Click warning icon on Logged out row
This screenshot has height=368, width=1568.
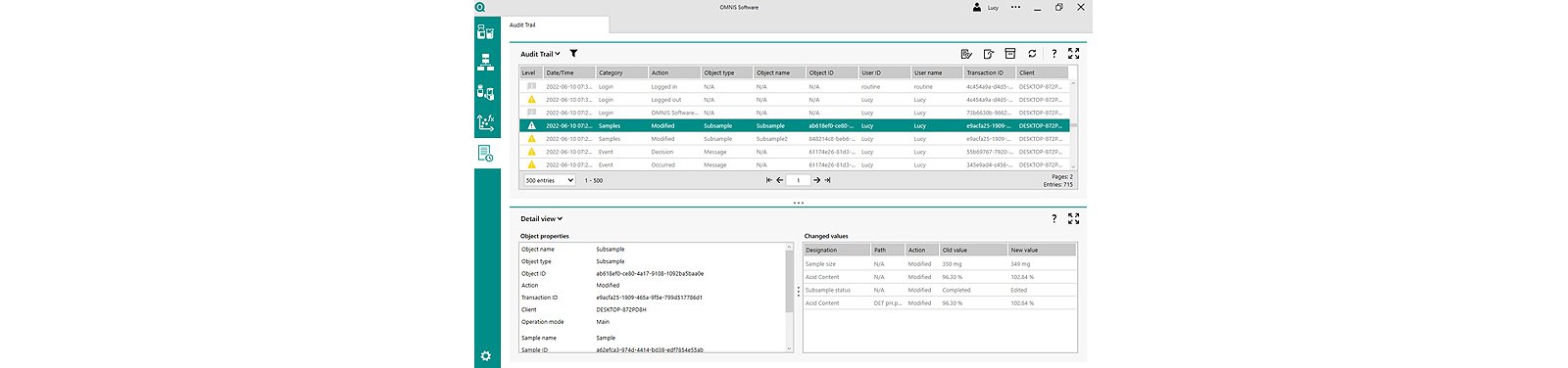(x=532, y=100)
